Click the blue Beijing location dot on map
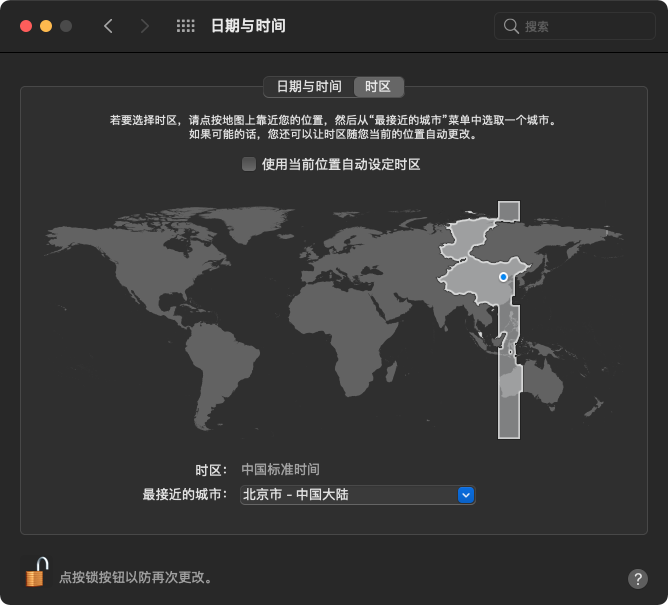Viewport: 668px width, 605px height. pyautogui.click(x=503, y=276)
